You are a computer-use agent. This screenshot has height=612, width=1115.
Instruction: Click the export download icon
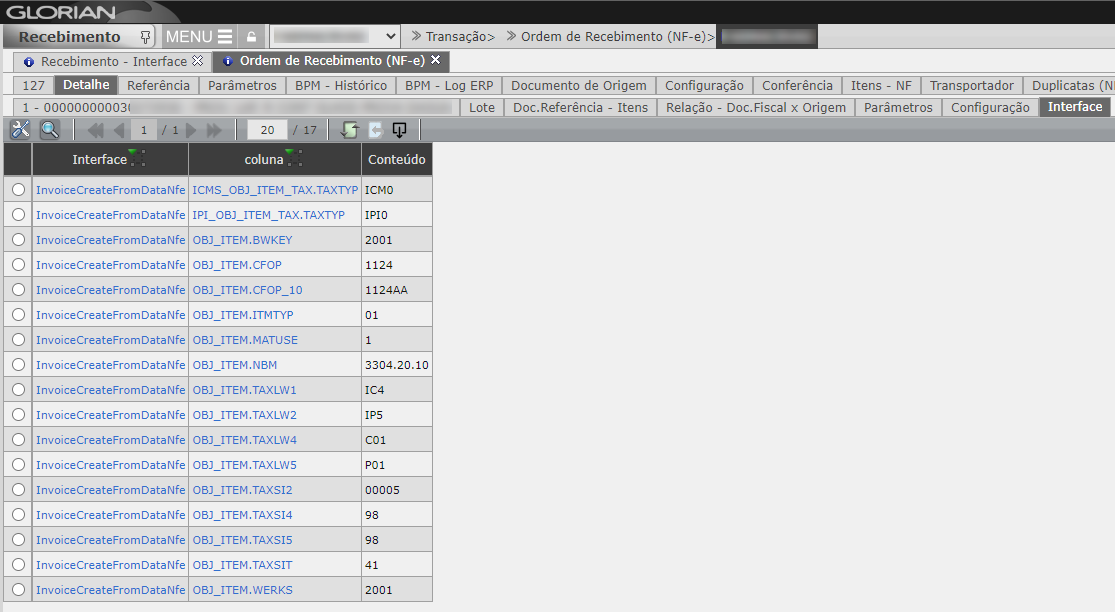(x=400, y=130)
